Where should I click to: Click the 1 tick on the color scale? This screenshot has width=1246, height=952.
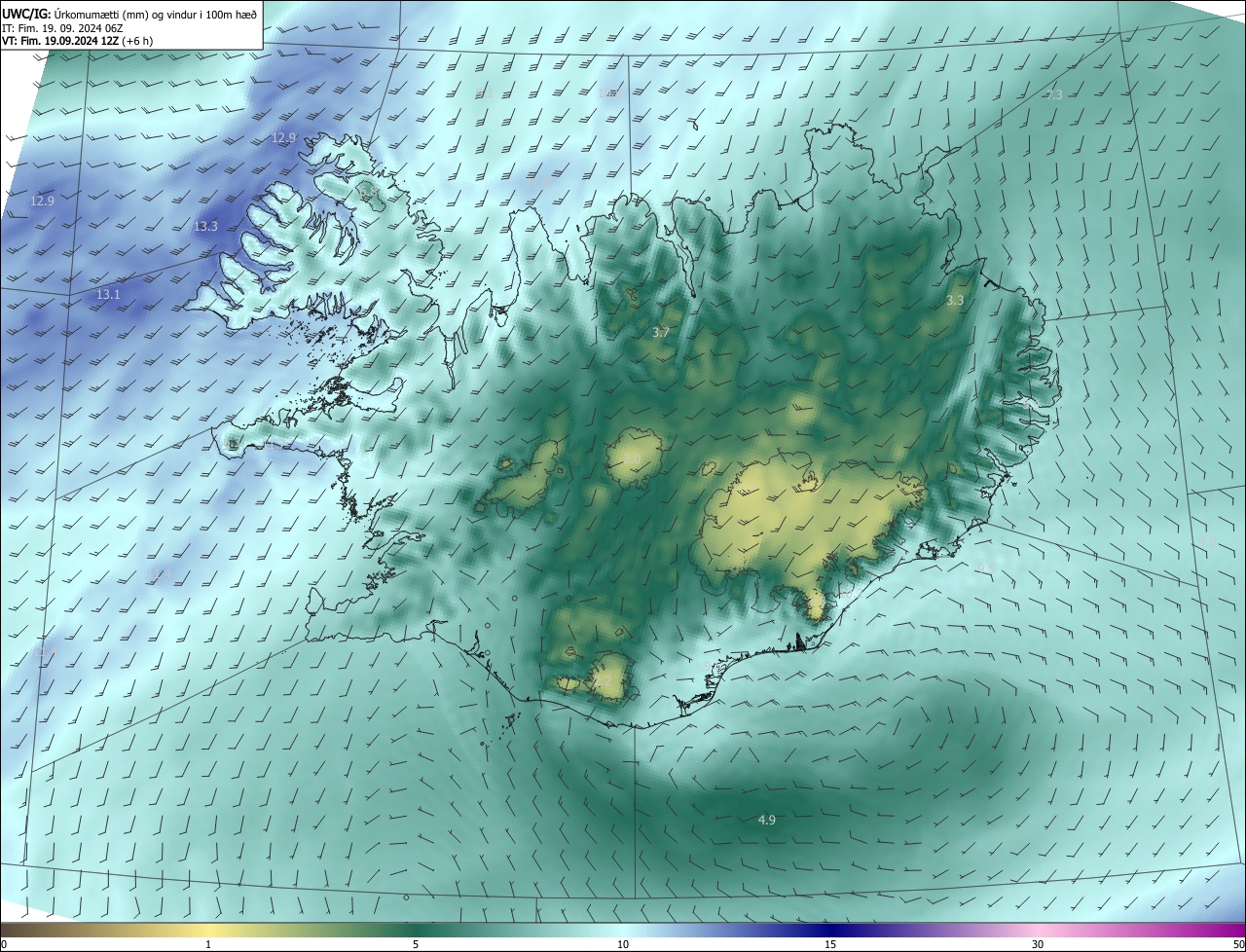point(208,944)
